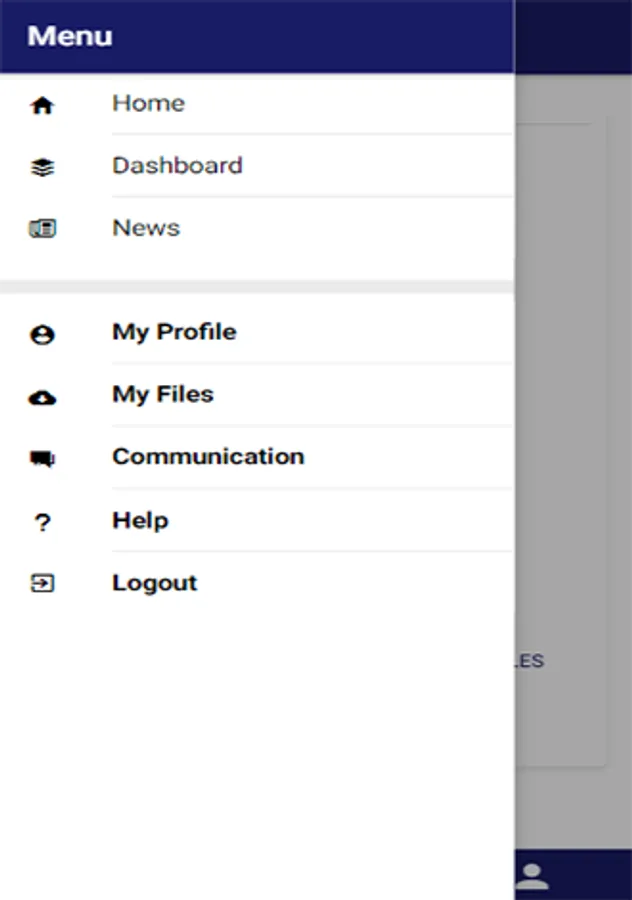Click the News newspaper icon
Screen dimensions: 632x900
(42, 229)
